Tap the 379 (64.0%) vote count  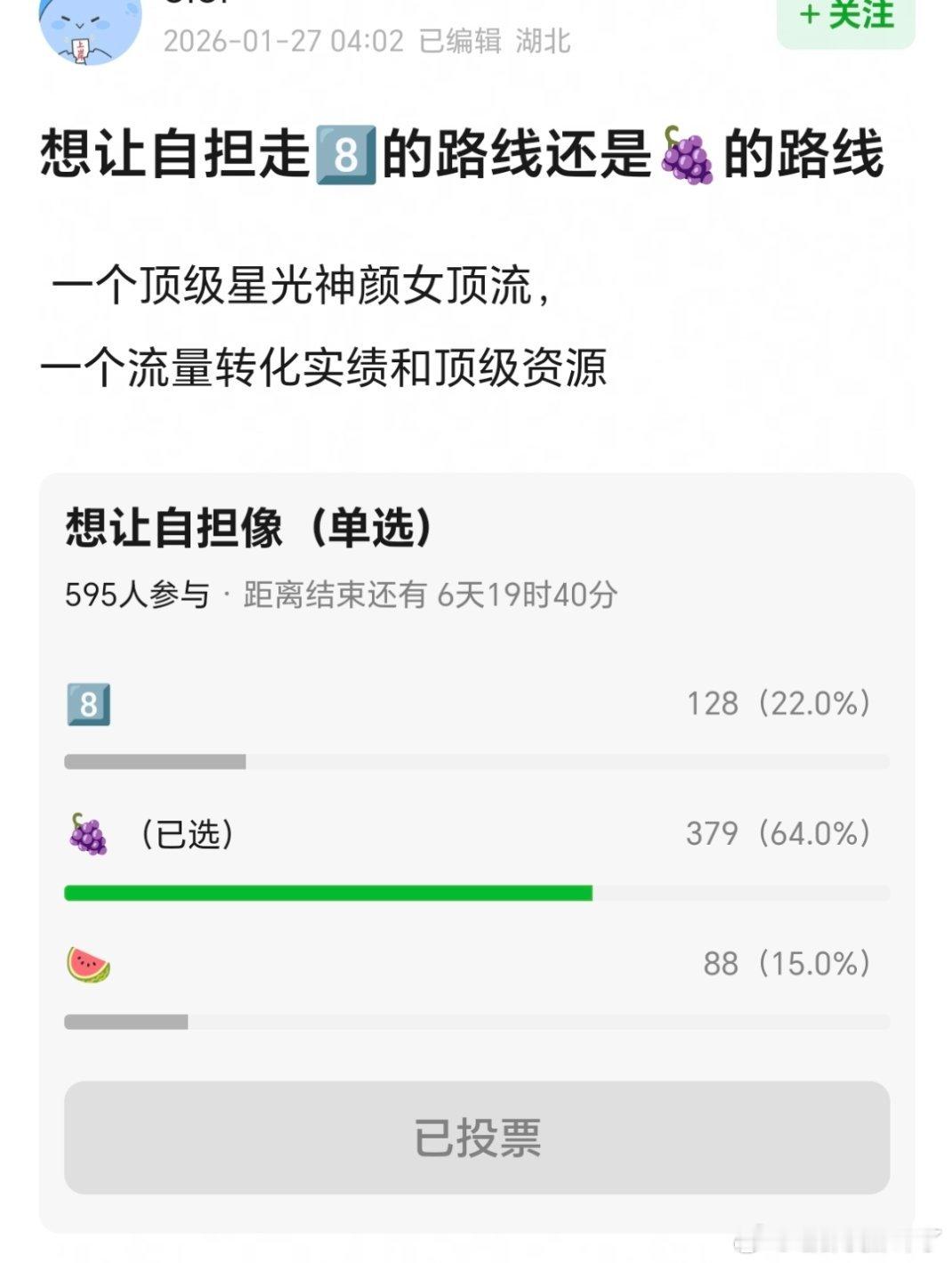(778, 834)
